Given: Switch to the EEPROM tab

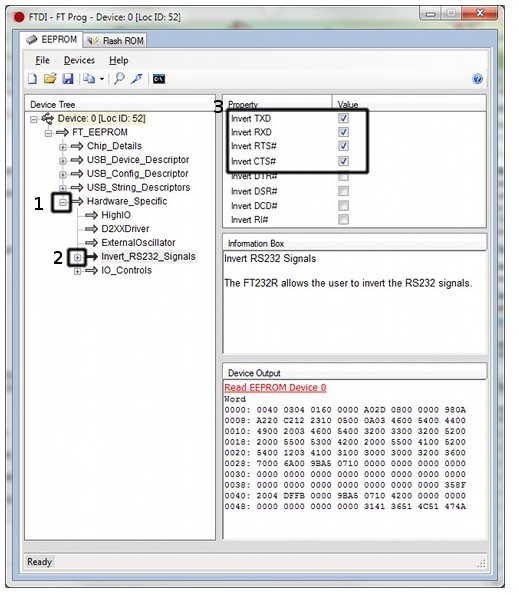Looking at the screenshot, I should [x=51, y=39].
